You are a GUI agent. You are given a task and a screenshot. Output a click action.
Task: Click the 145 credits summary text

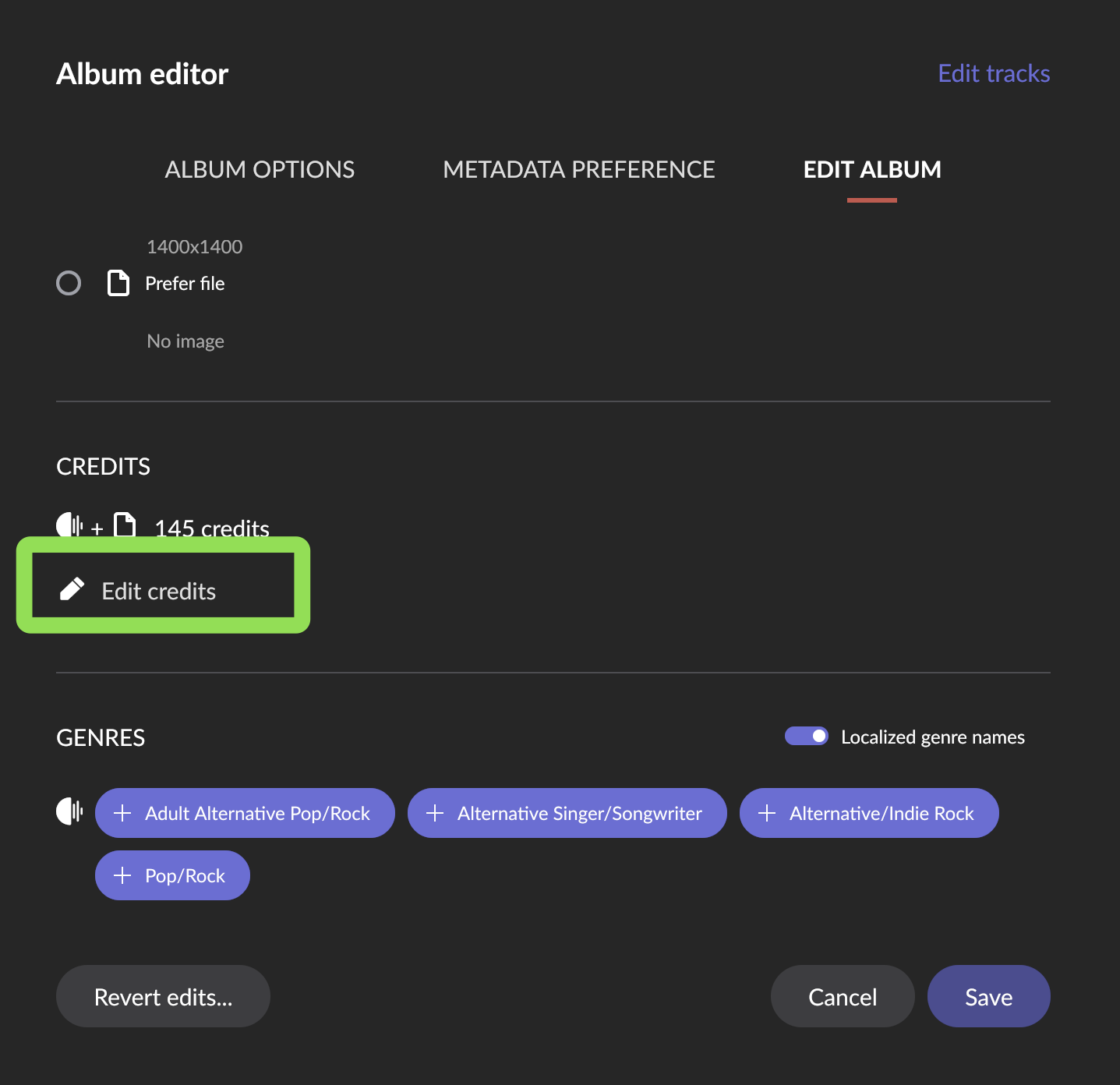[x=212, y=528]
